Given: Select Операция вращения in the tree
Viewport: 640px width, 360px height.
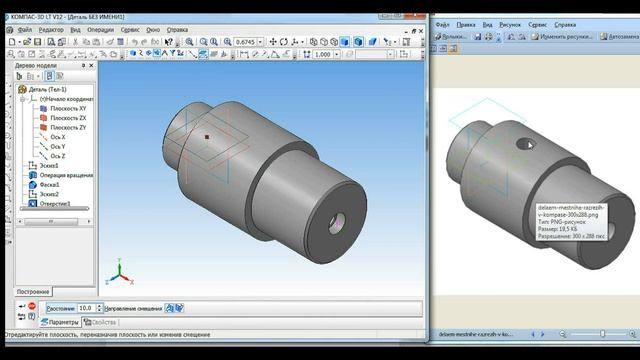Looking at the screenshot, I should pyautogui.click(x=66, y=175).
